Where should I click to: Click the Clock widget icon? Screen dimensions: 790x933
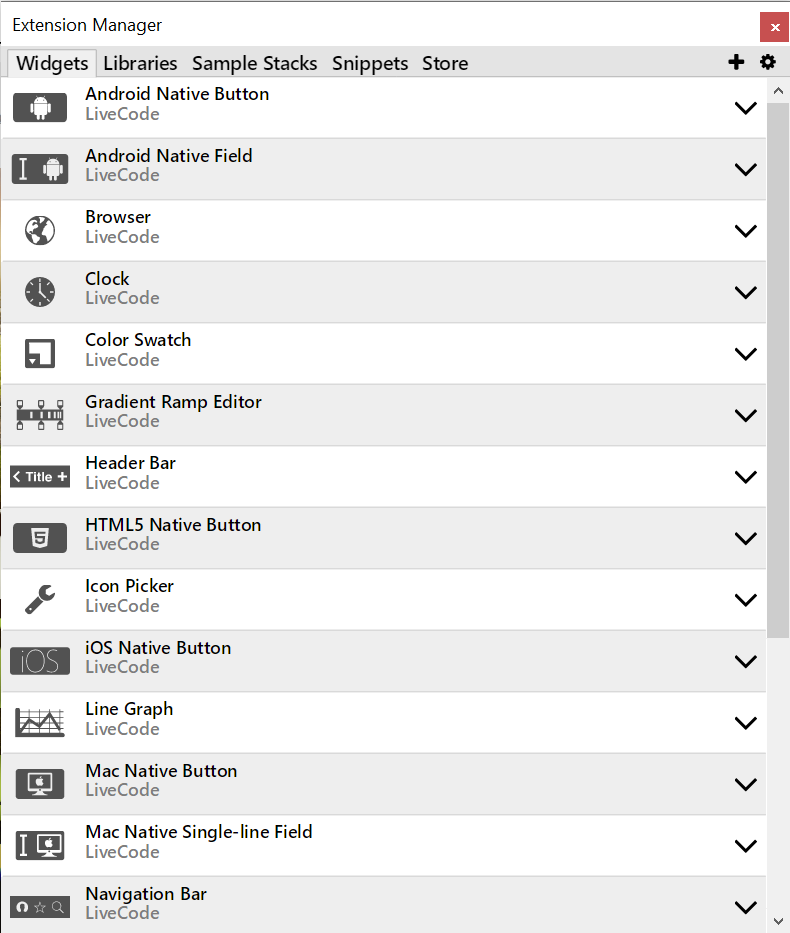click(x=40, y=291)
